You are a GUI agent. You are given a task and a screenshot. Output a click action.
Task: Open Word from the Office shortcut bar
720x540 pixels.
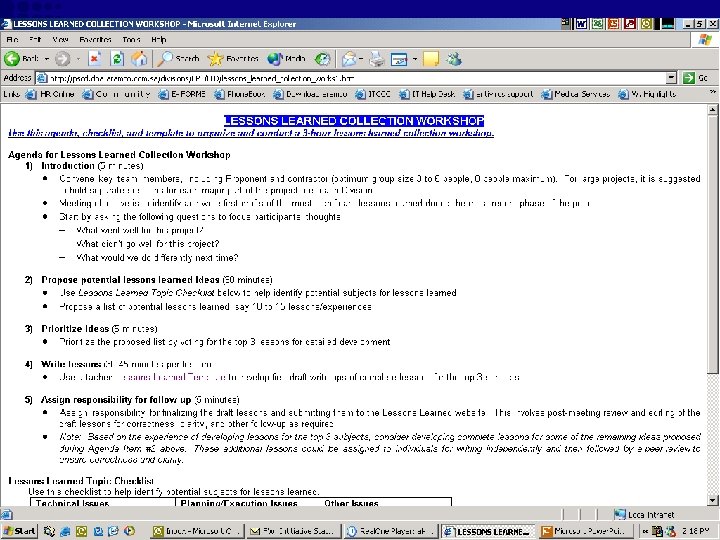click(x=581, y=23)
